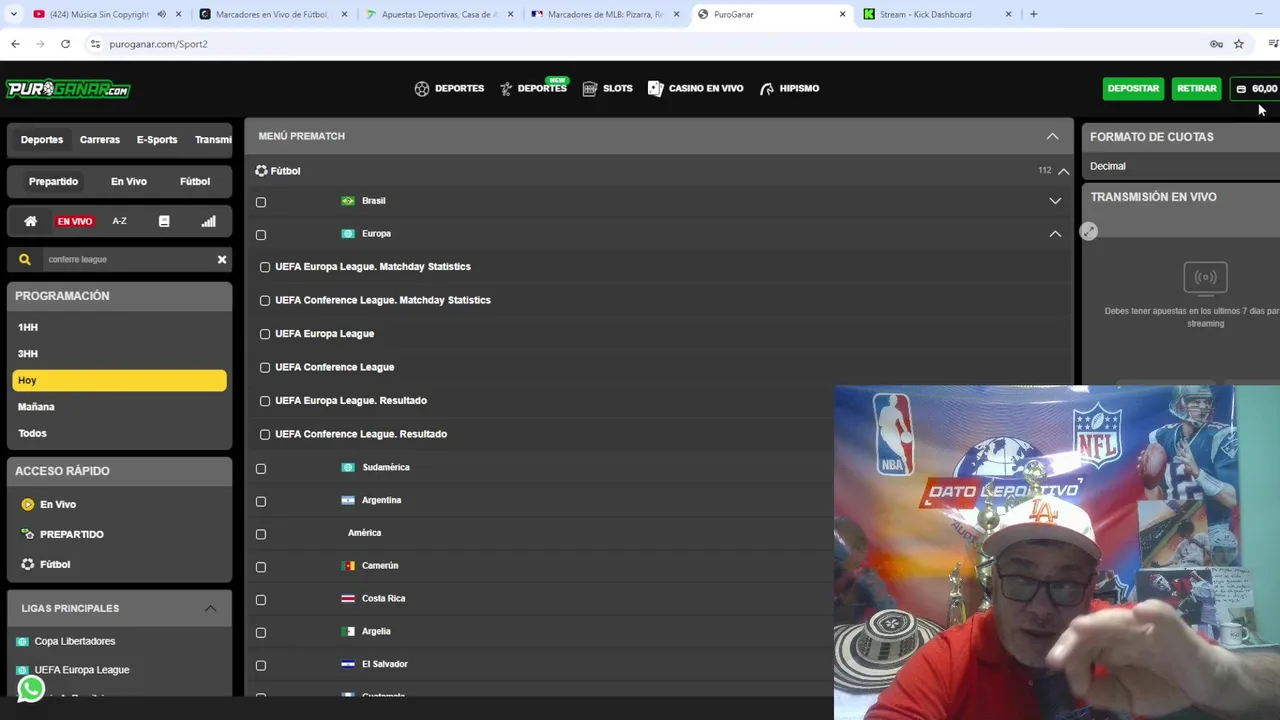Click the red EN VIVO badge

(x=75, y=221)
